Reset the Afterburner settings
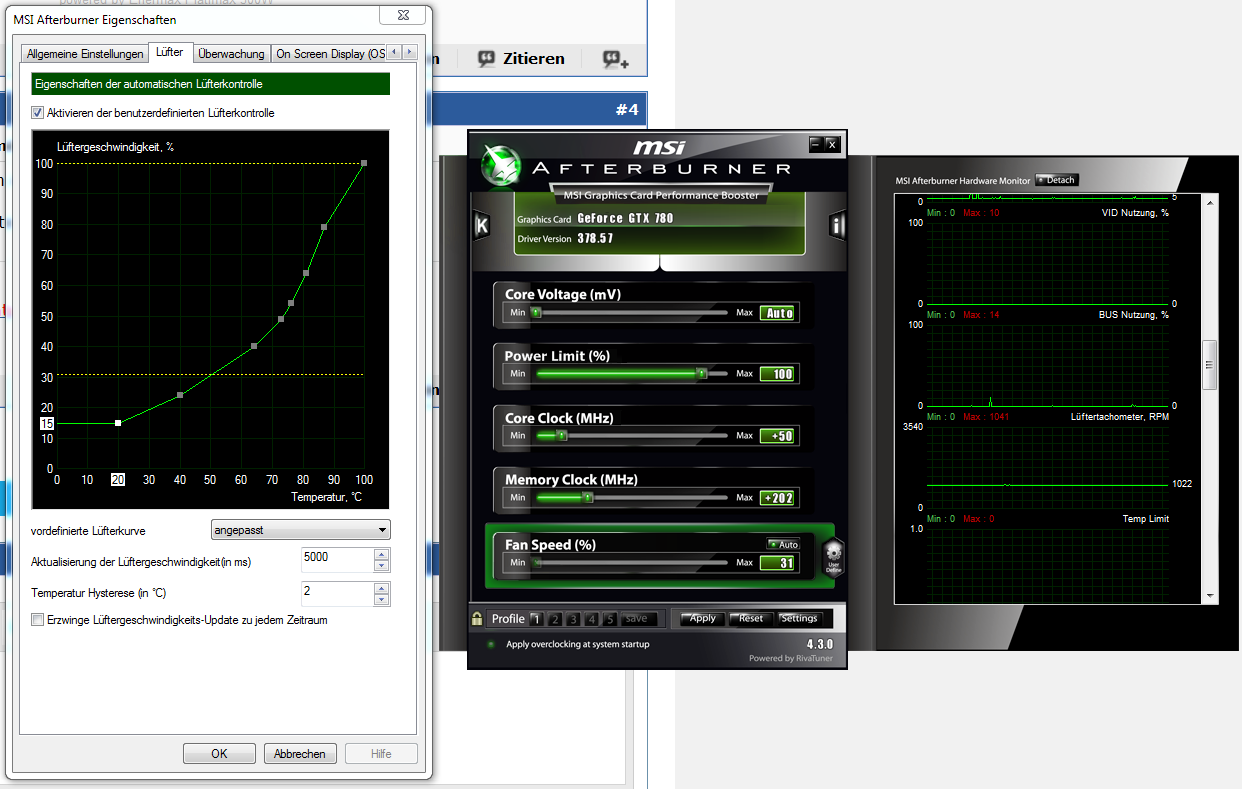The image size is (1242, 789). [751, 618]
